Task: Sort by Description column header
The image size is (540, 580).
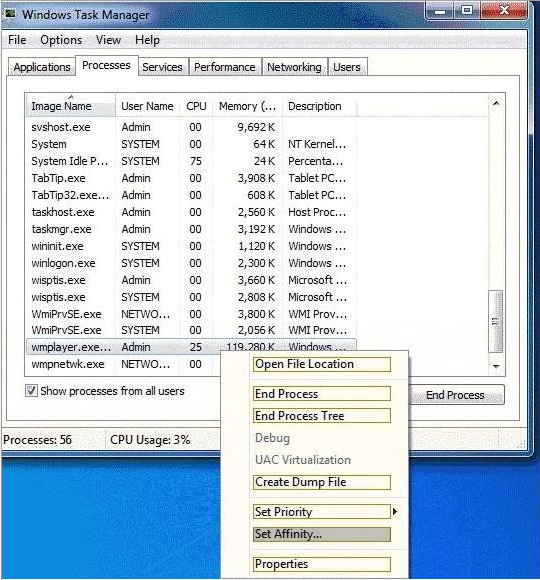Action: point(319,106)
